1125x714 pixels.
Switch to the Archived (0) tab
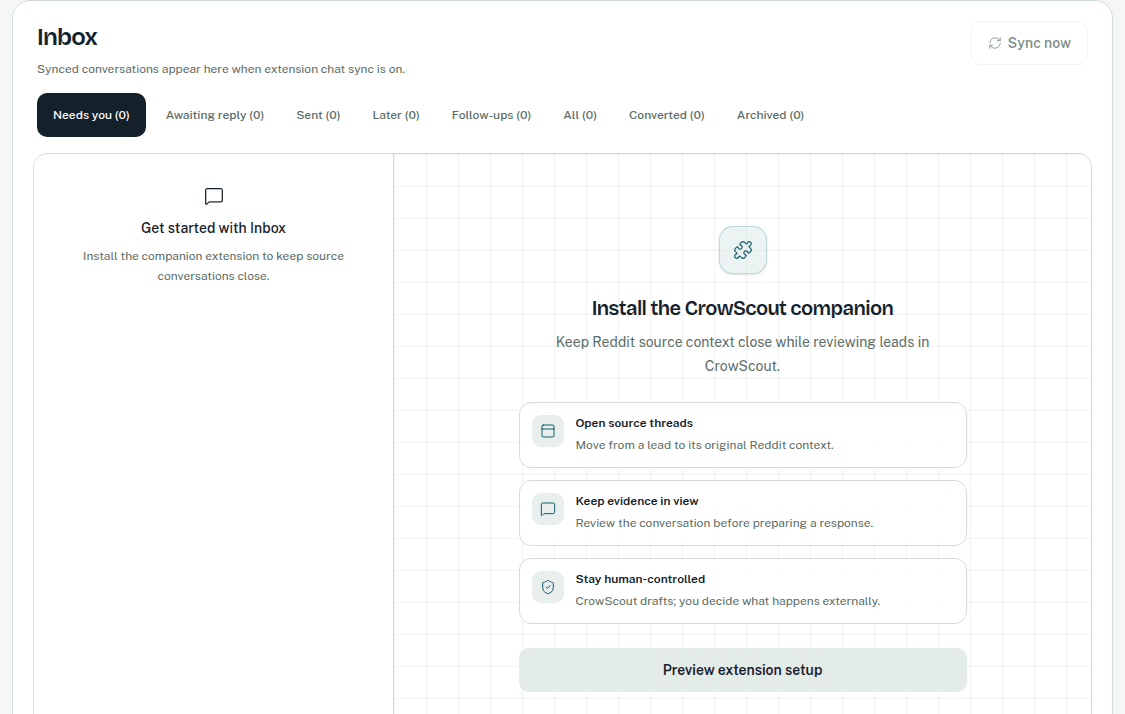771,115
